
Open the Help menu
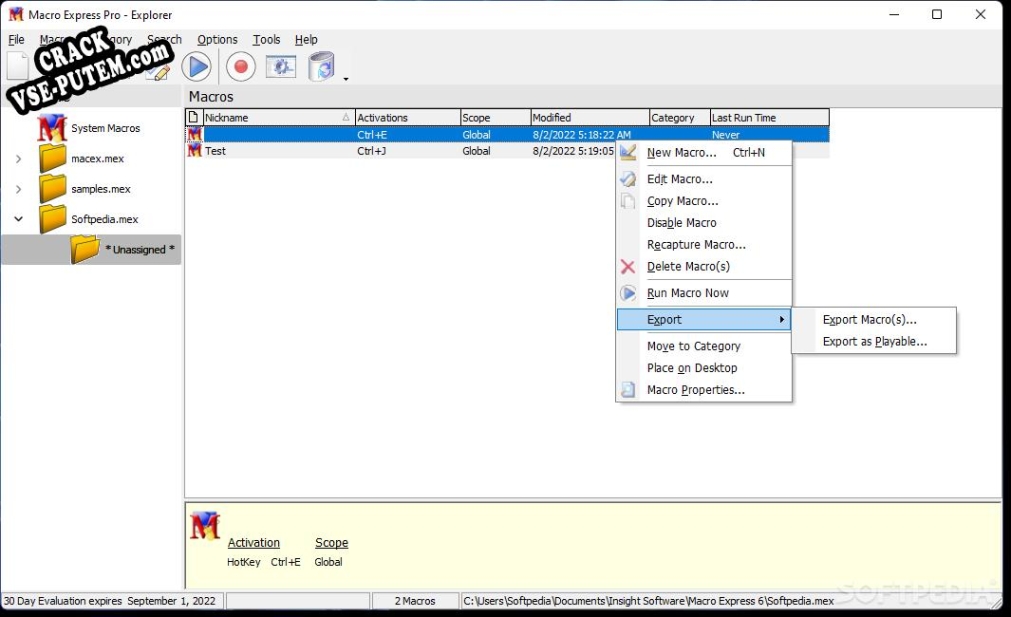pyautogui.click(x=306, y=39)
